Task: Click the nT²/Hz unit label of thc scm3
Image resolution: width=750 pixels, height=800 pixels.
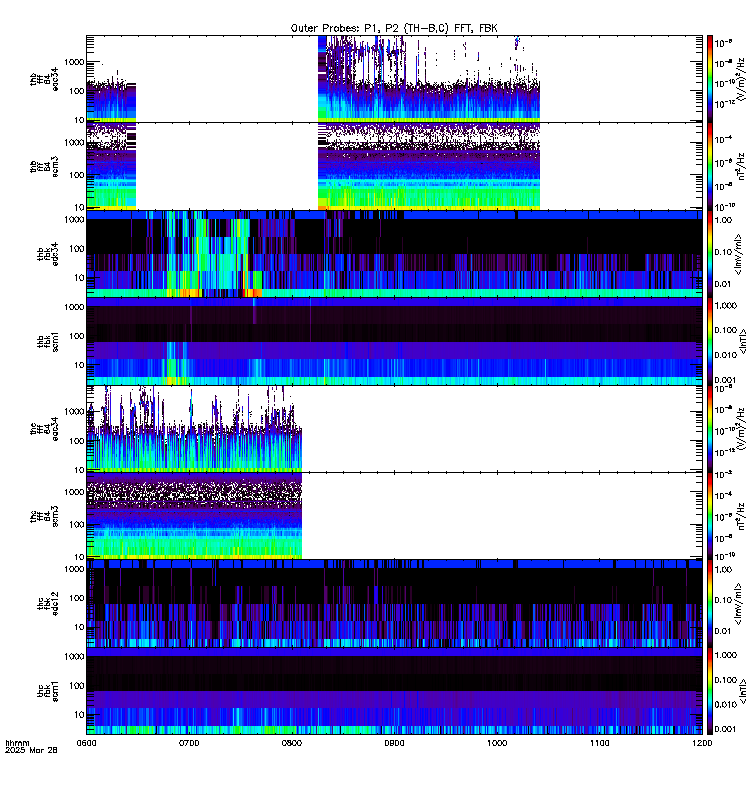Action: (742, 516)
